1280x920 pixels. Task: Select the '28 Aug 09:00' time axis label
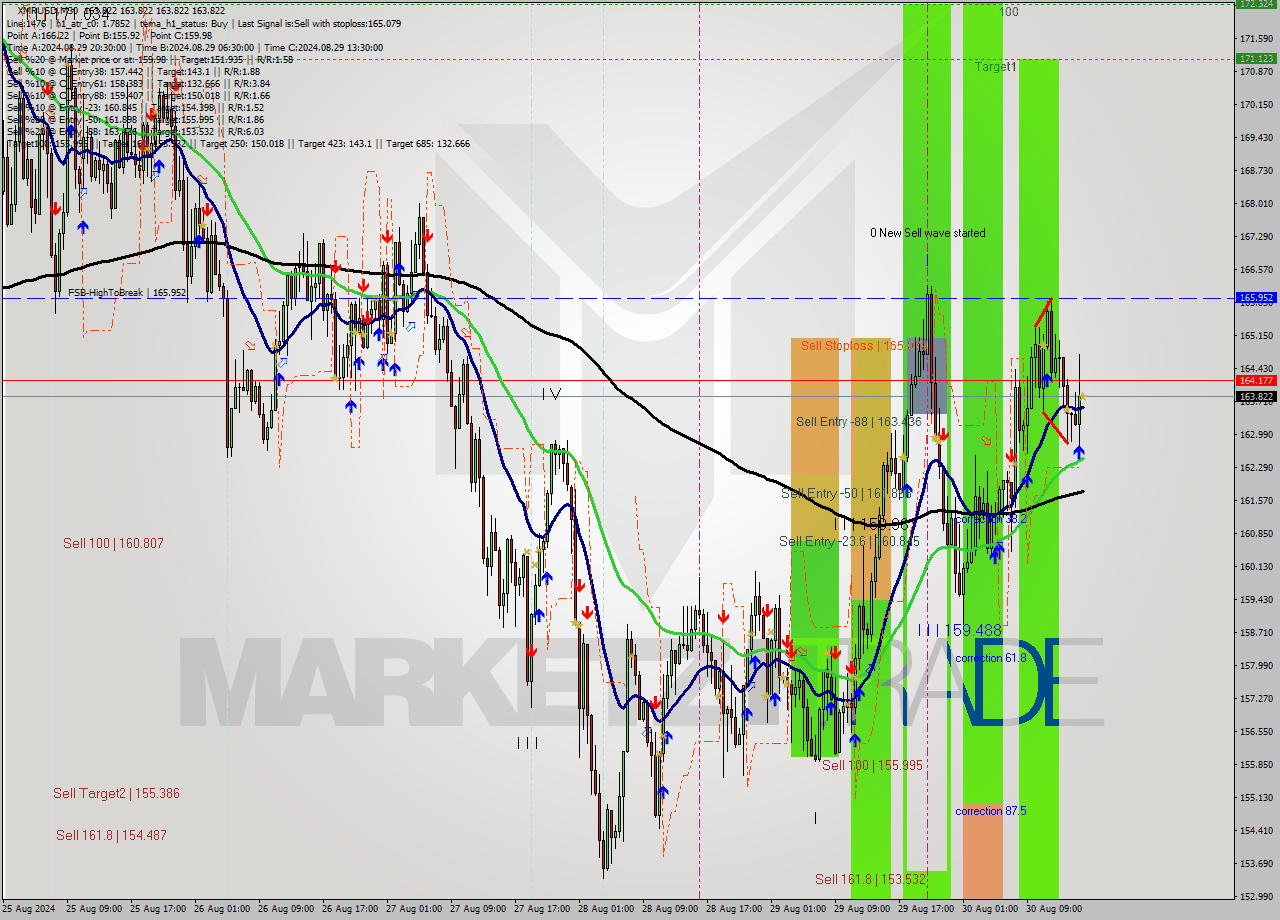pos(669,909)
